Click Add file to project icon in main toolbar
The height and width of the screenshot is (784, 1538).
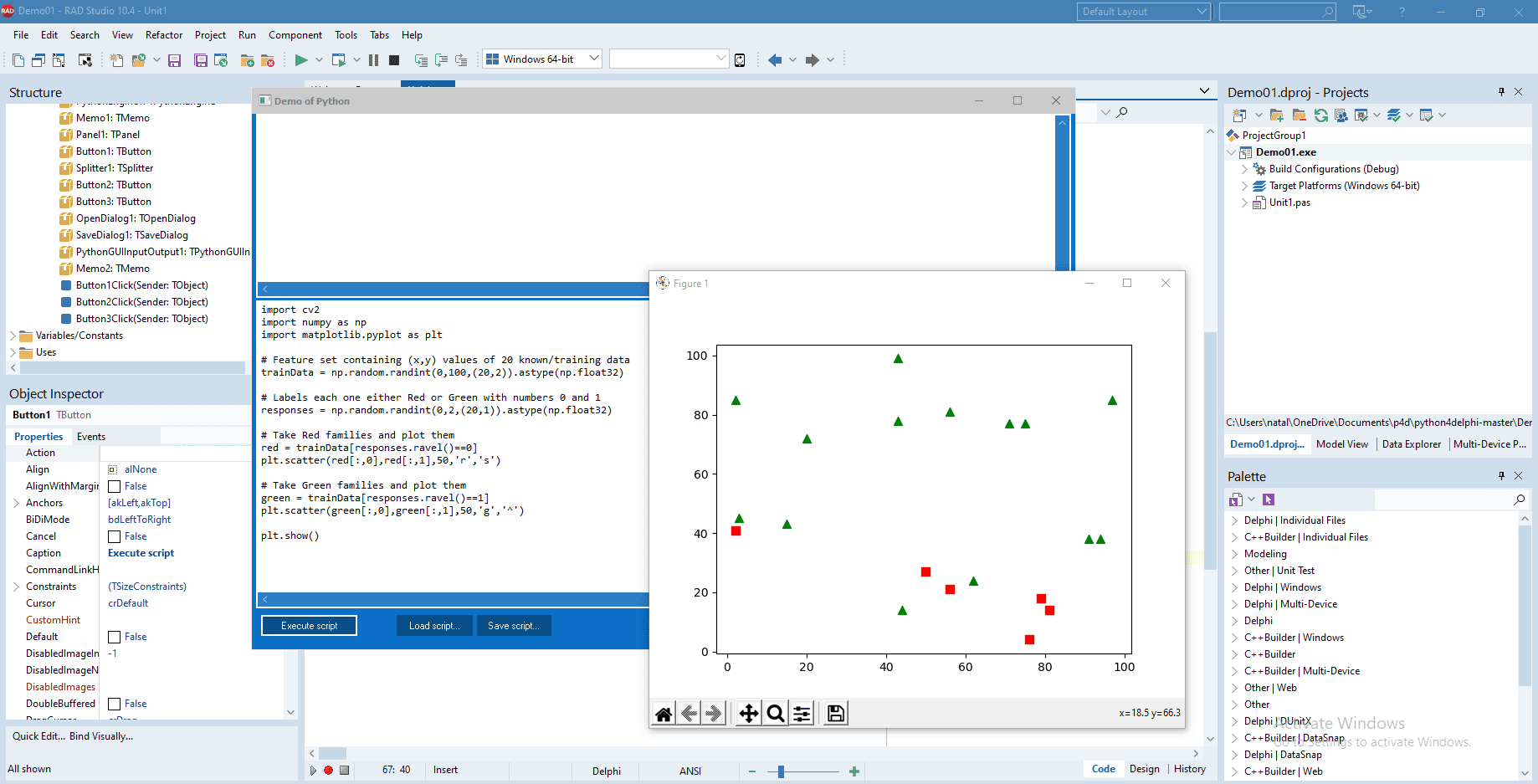248,60
